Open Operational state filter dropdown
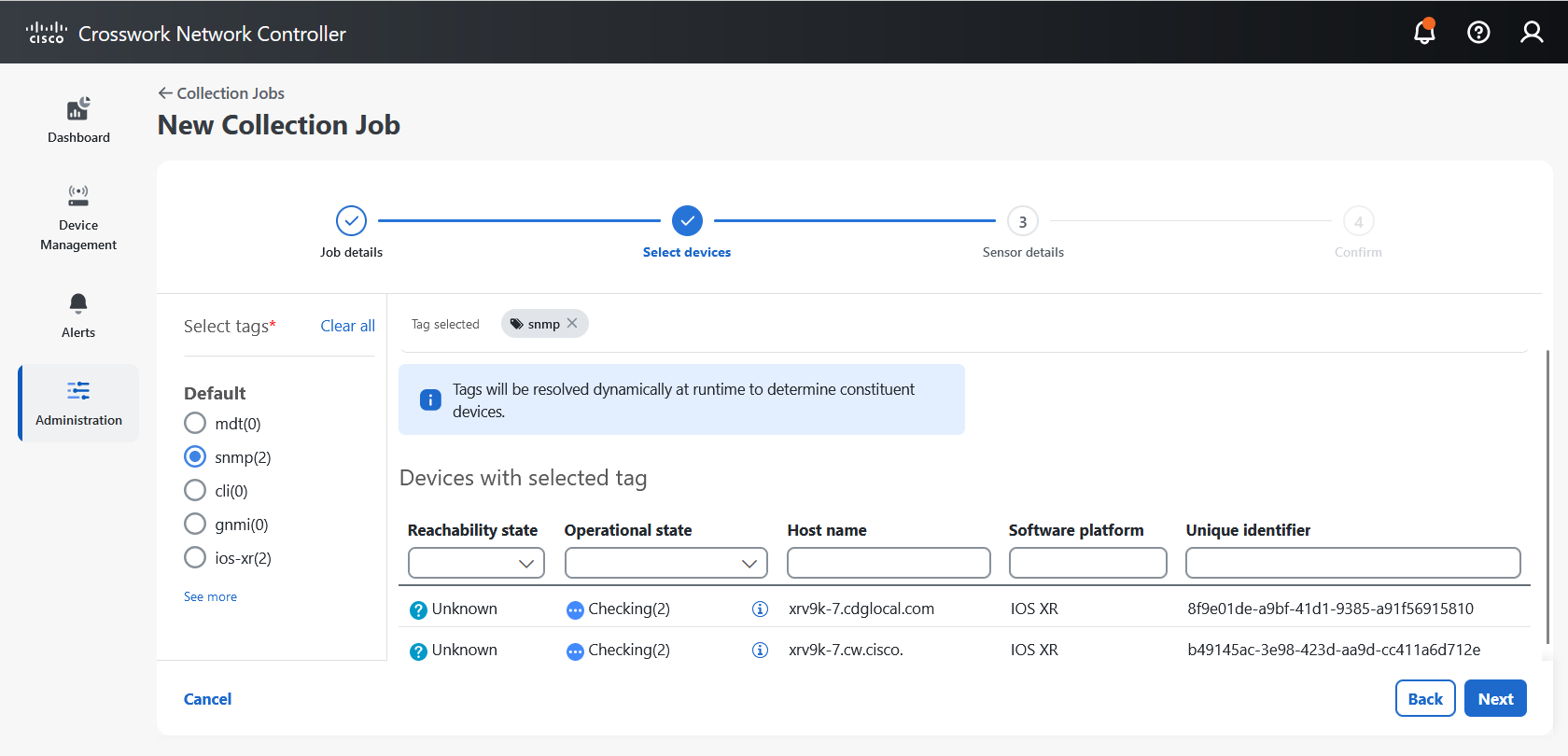This screenshot has width=1568, height=756. pyautogui.click(x=666, y=563)
